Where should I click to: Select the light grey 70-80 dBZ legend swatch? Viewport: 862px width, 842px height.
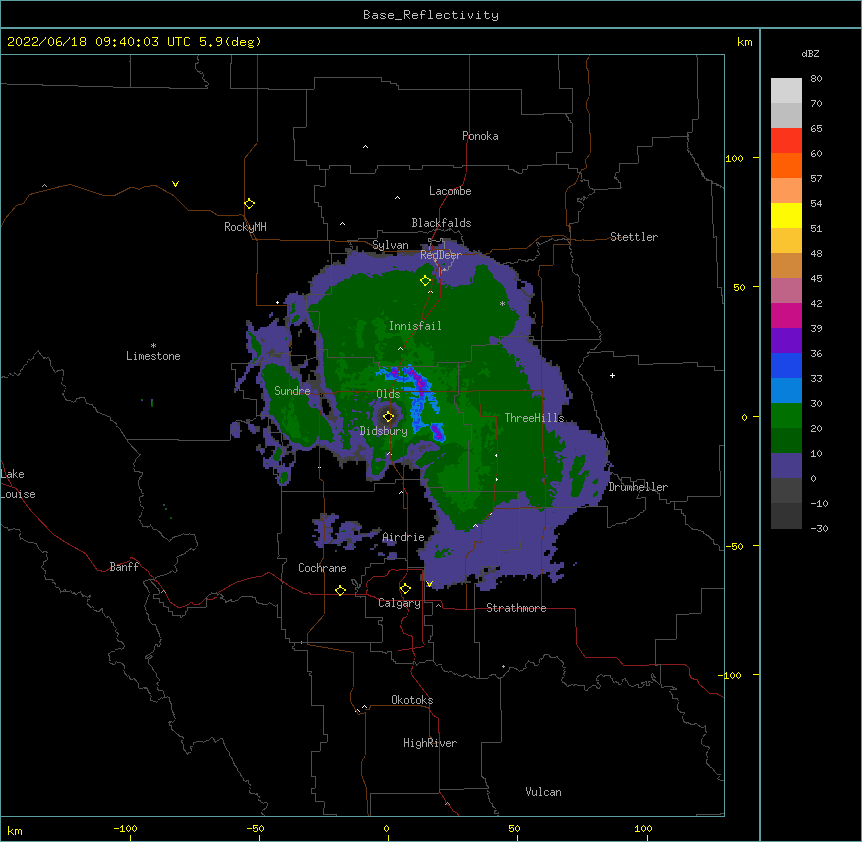tap(786, 91)
